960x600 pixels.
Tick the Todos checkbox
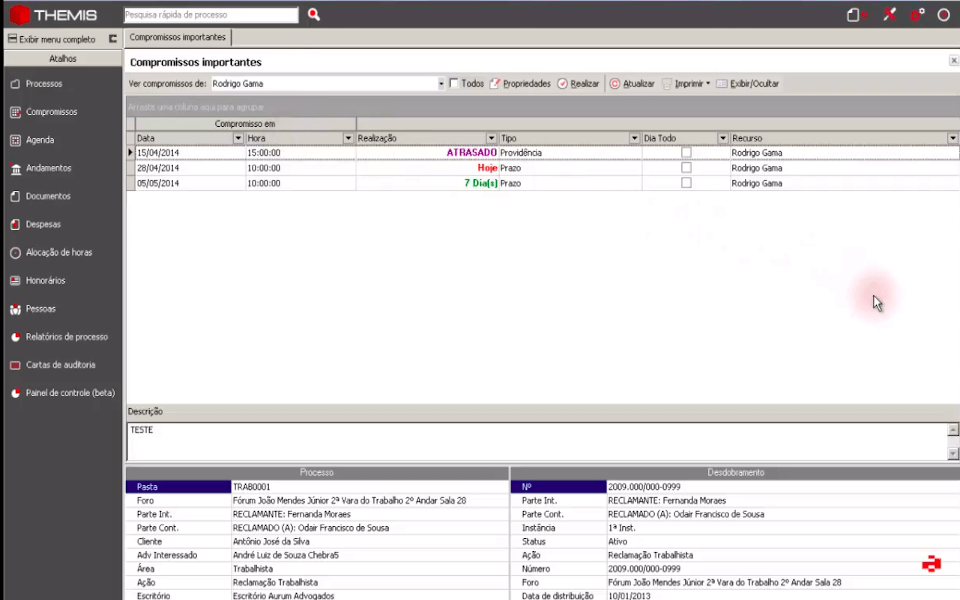click(454, 83)
